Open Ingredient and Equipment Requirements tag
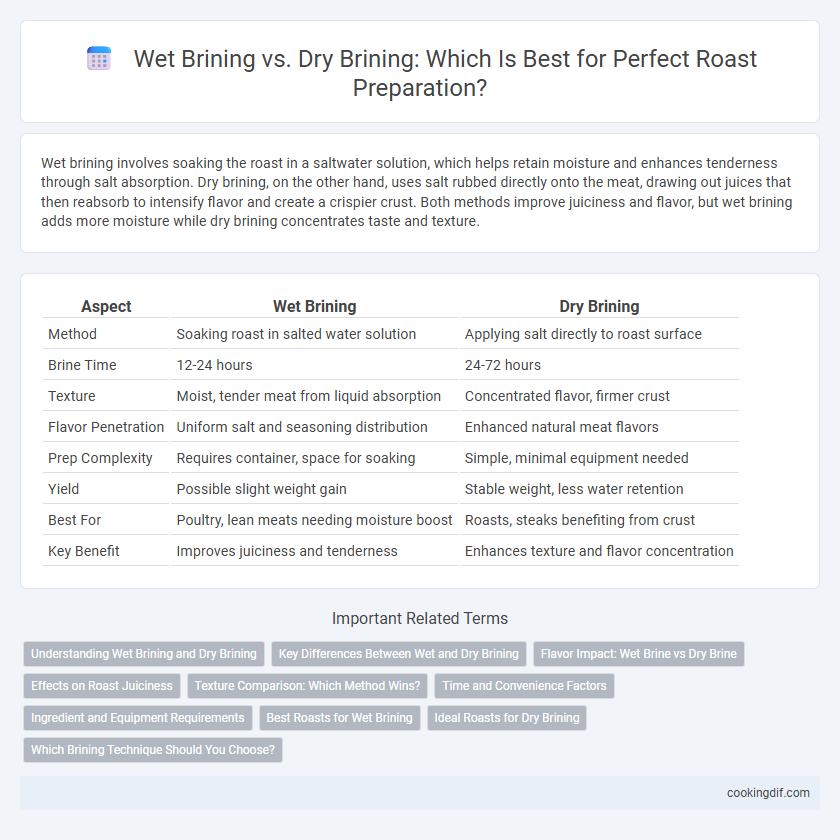The height and width of the screenshot is (840, 840). click(x=138, y=718)
